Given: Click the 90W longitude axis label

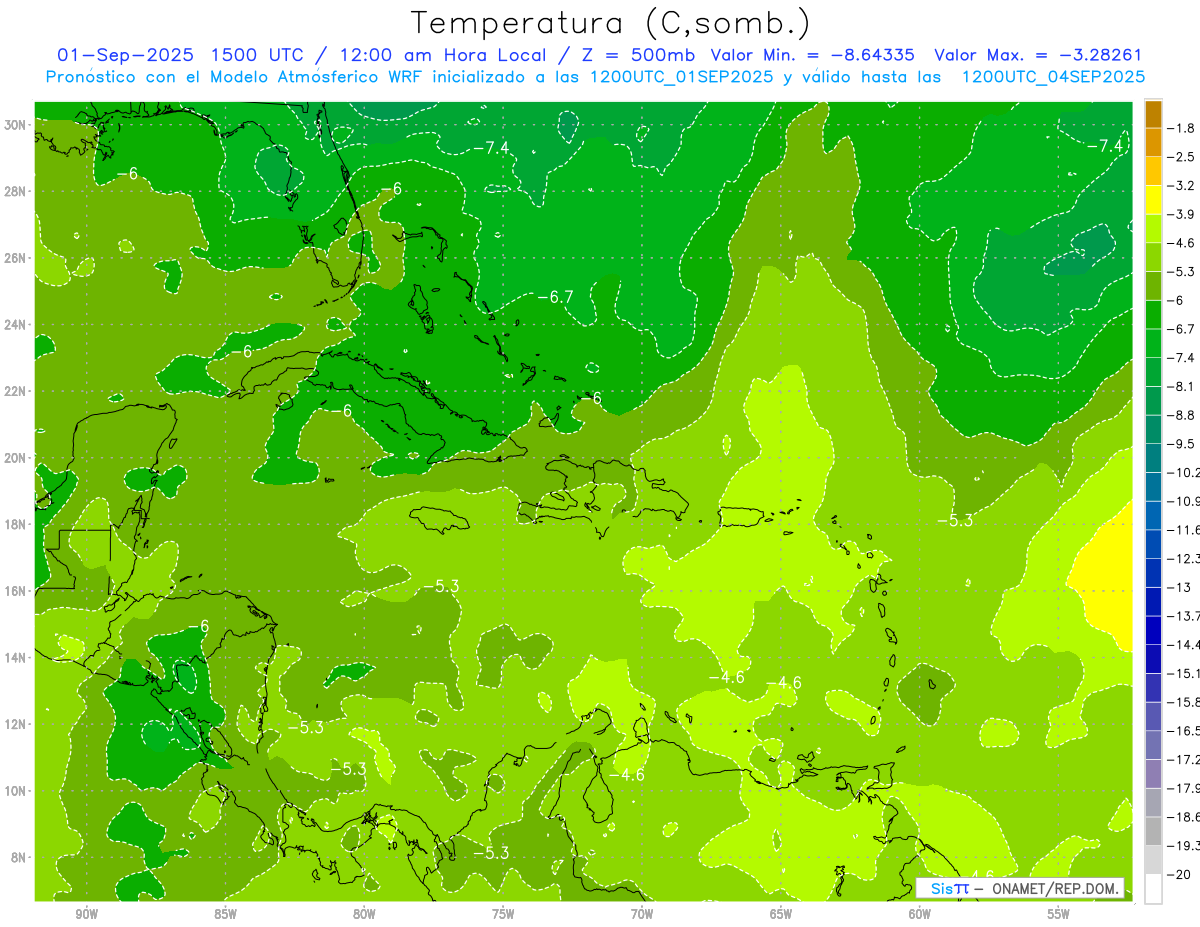Looking at the screenshot, I should point(87,914).
